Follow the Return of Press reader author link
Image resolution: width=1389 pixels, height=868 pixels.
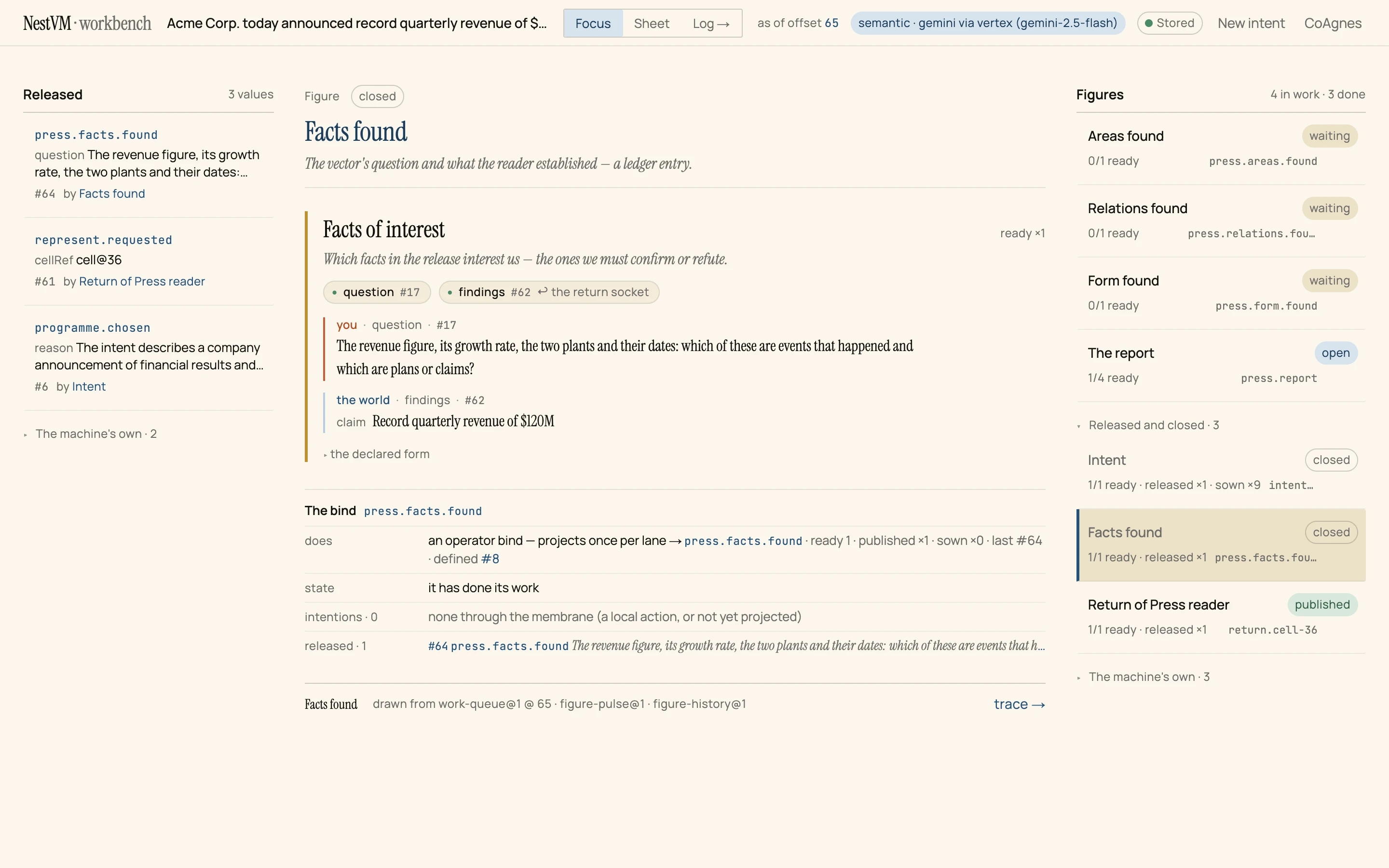click(x=142, y=281)
